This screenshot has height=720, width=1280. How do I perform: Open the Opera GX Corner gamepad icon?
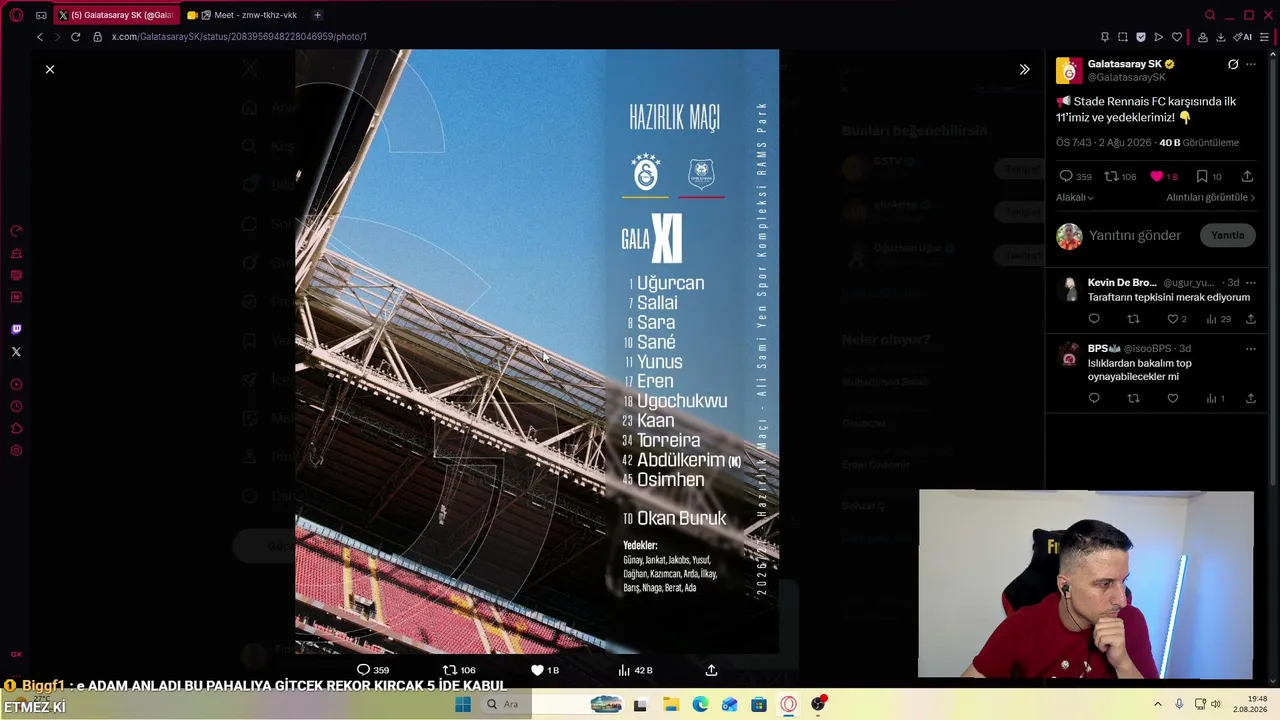(41, 15)
